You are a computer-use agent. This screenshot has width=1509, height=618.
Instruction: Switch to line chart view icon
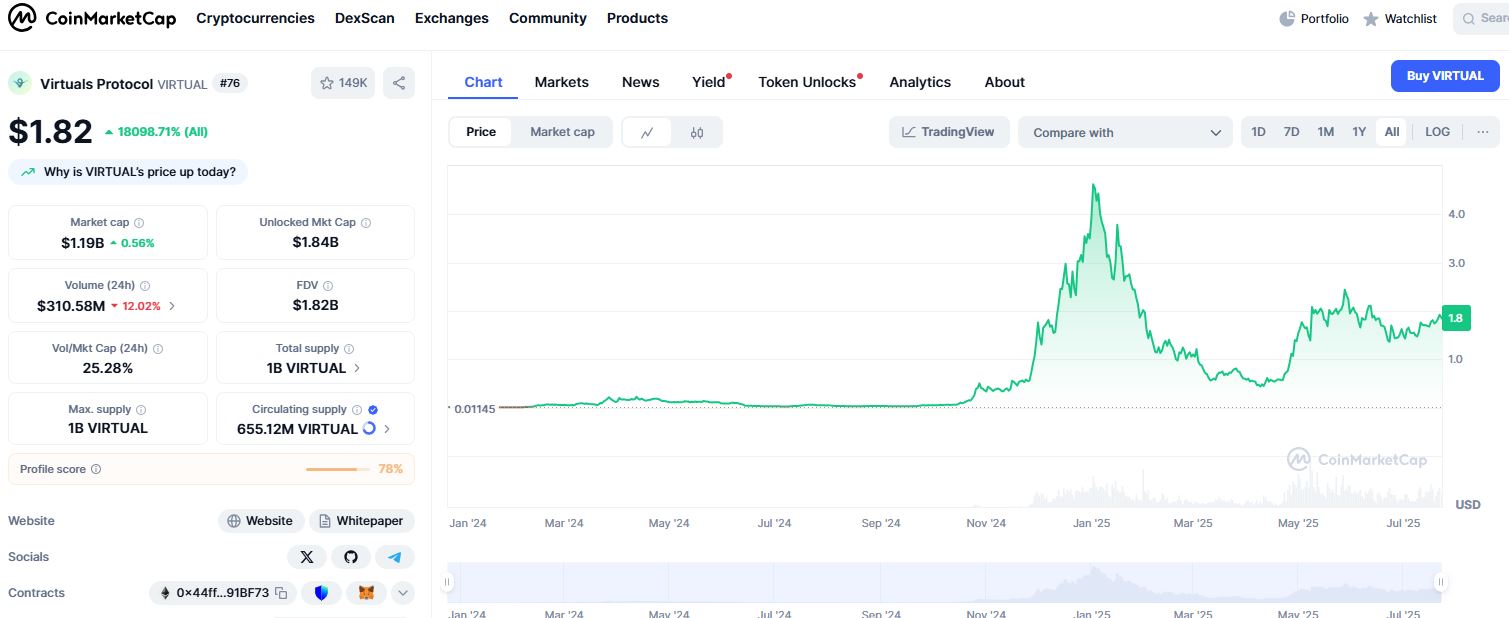648,132
